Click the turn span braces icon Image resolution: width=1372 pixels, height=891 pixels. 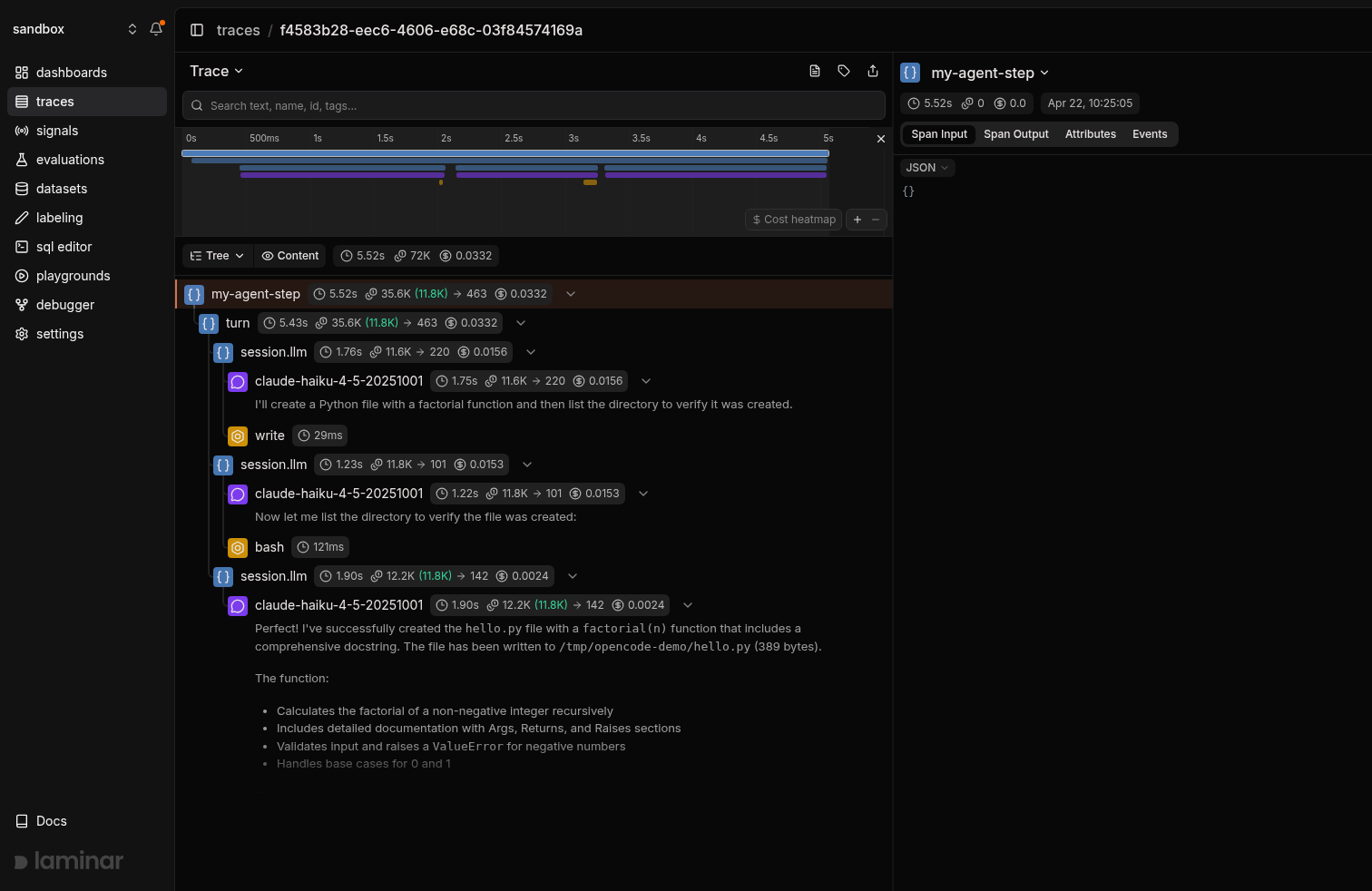click(209, 323)
